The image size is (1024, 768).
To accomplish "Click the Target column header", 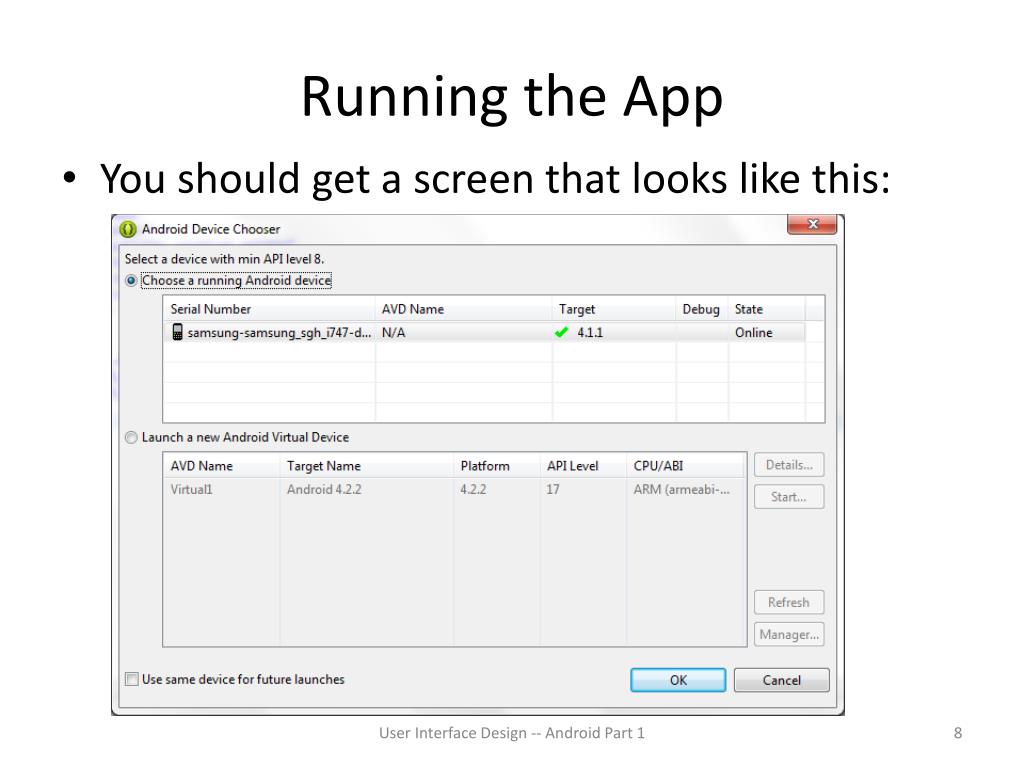I will coord(614,309).
